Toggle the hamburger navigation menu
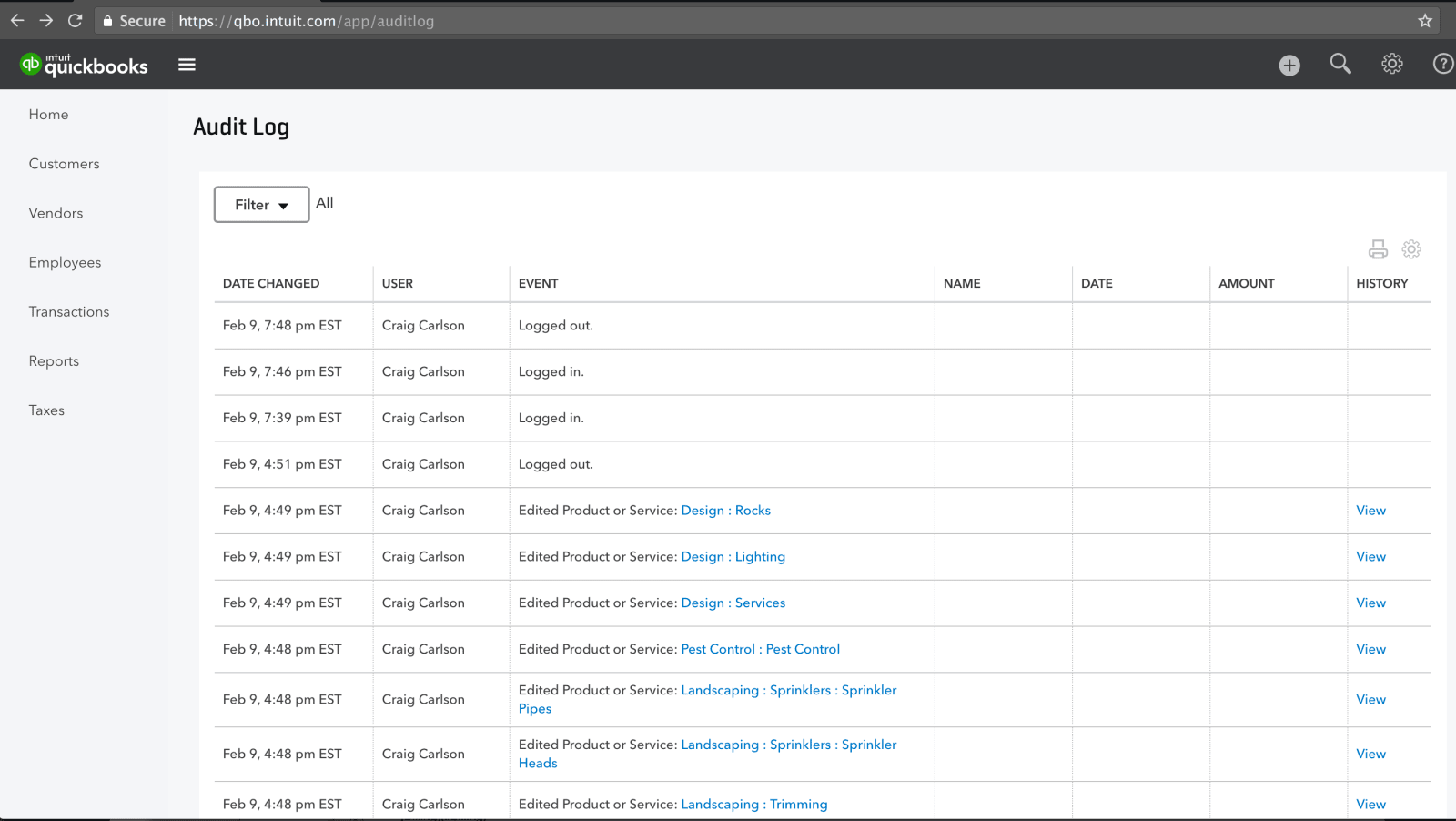This screenshot has height=821, width=1456. (x=187, y=65)
